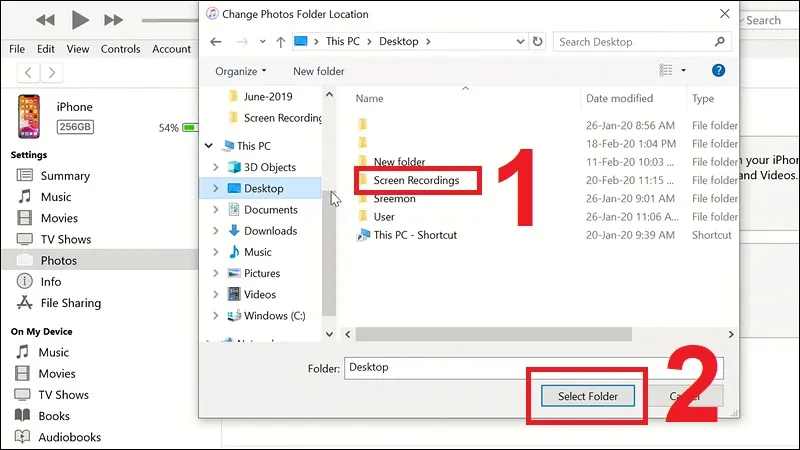The height and width of the screenshot is (450, 800).
Task: Click the Select Folder button
Action: coord(588,396)
